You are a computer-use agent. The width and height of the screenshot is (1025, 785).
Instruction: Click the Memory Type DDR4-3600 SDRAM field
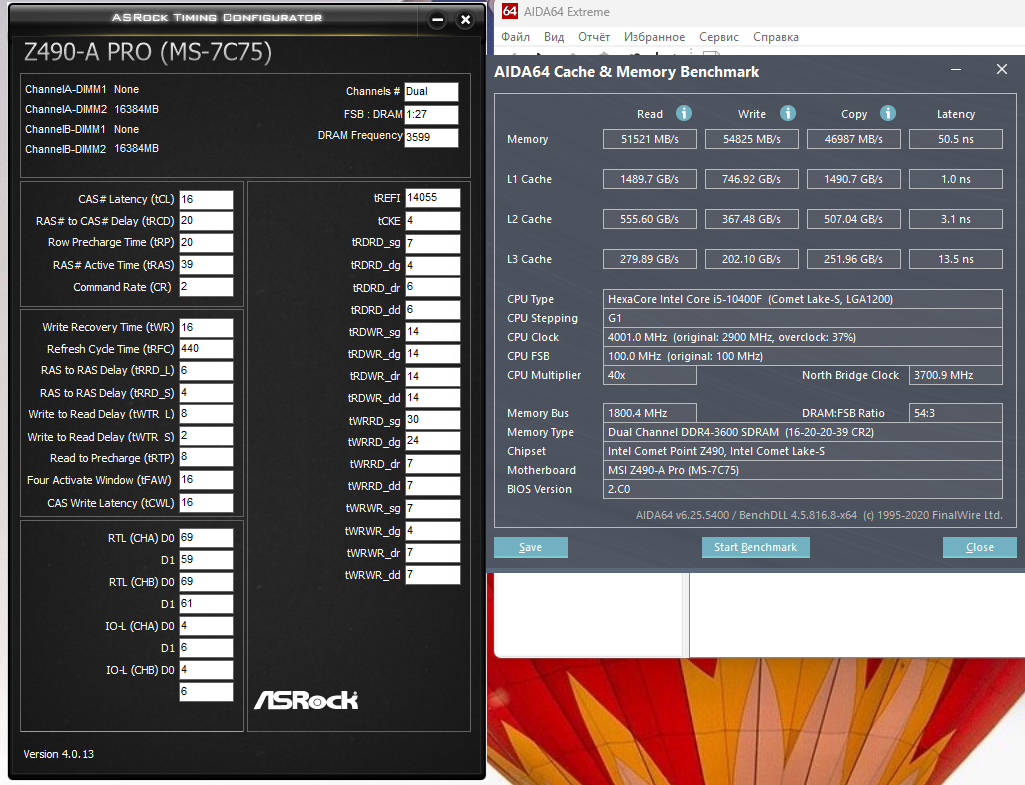[x=802, y=432]
